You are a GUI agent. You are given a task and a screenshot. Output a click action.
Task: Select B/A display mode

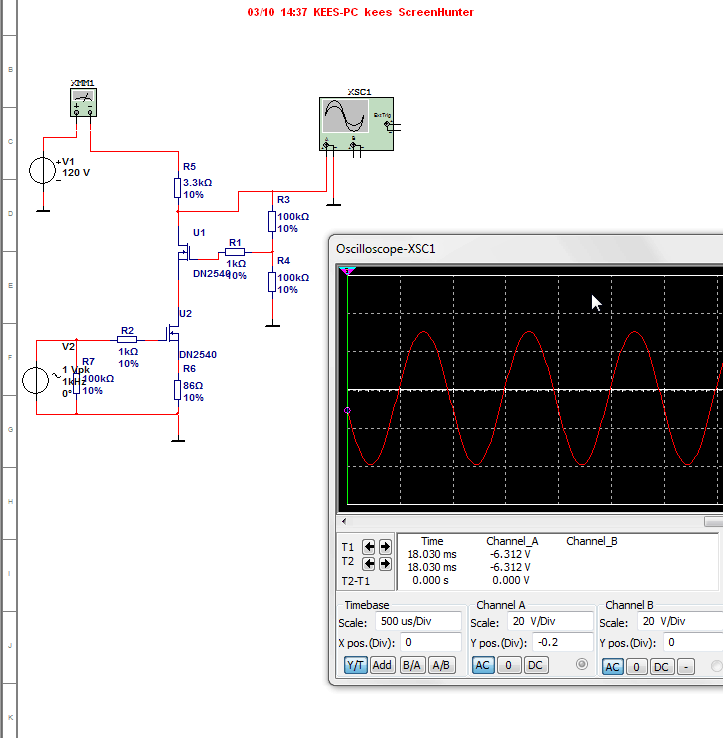coord(412,665)
